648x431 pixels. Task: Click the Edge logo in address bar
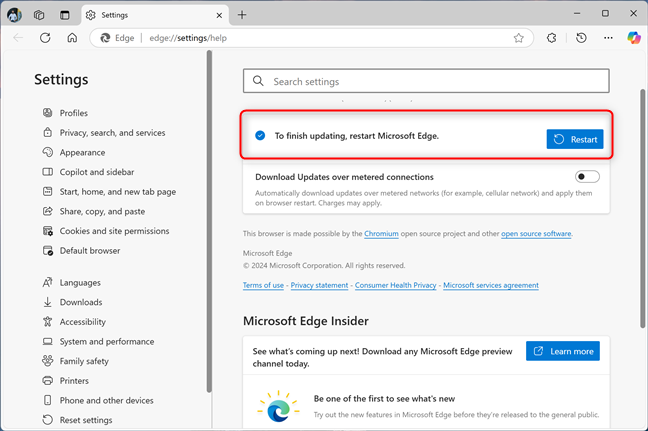(105, 38)
